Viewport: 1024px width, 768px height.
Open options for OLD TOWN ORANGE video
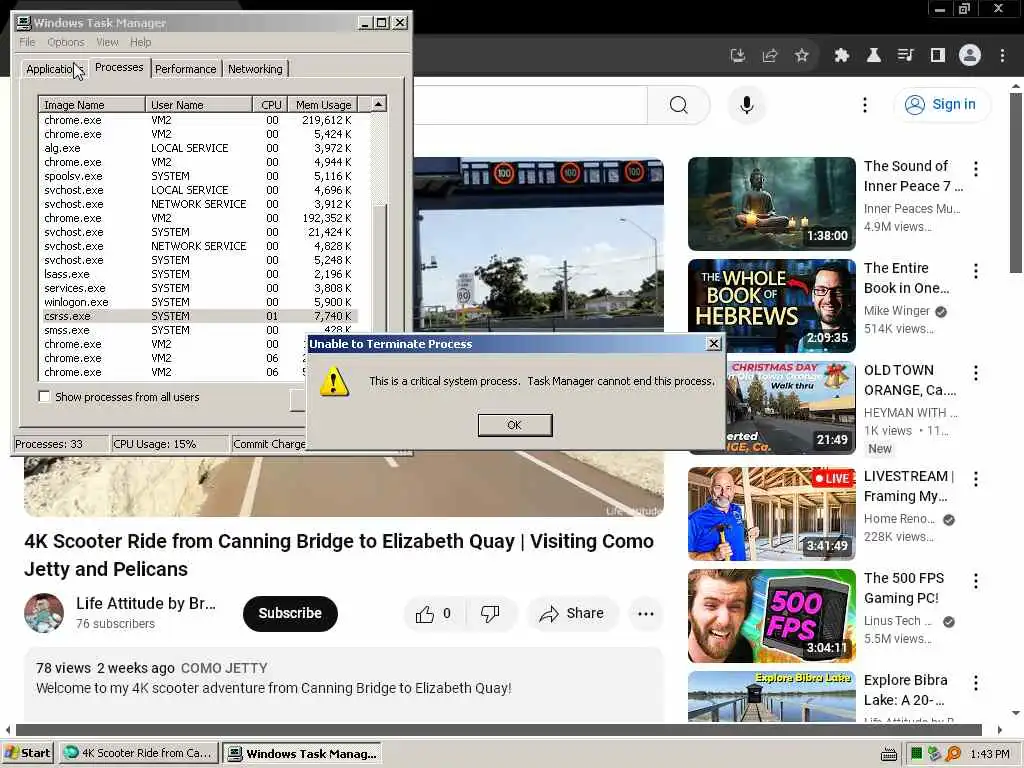click(976, 373)
